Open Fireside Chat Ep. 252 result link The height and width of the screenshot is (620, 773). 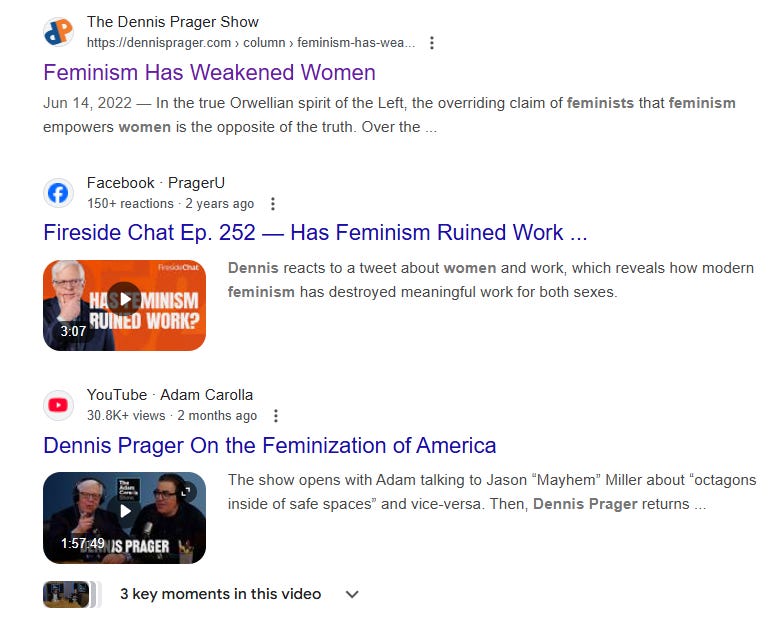coord(316,233)
